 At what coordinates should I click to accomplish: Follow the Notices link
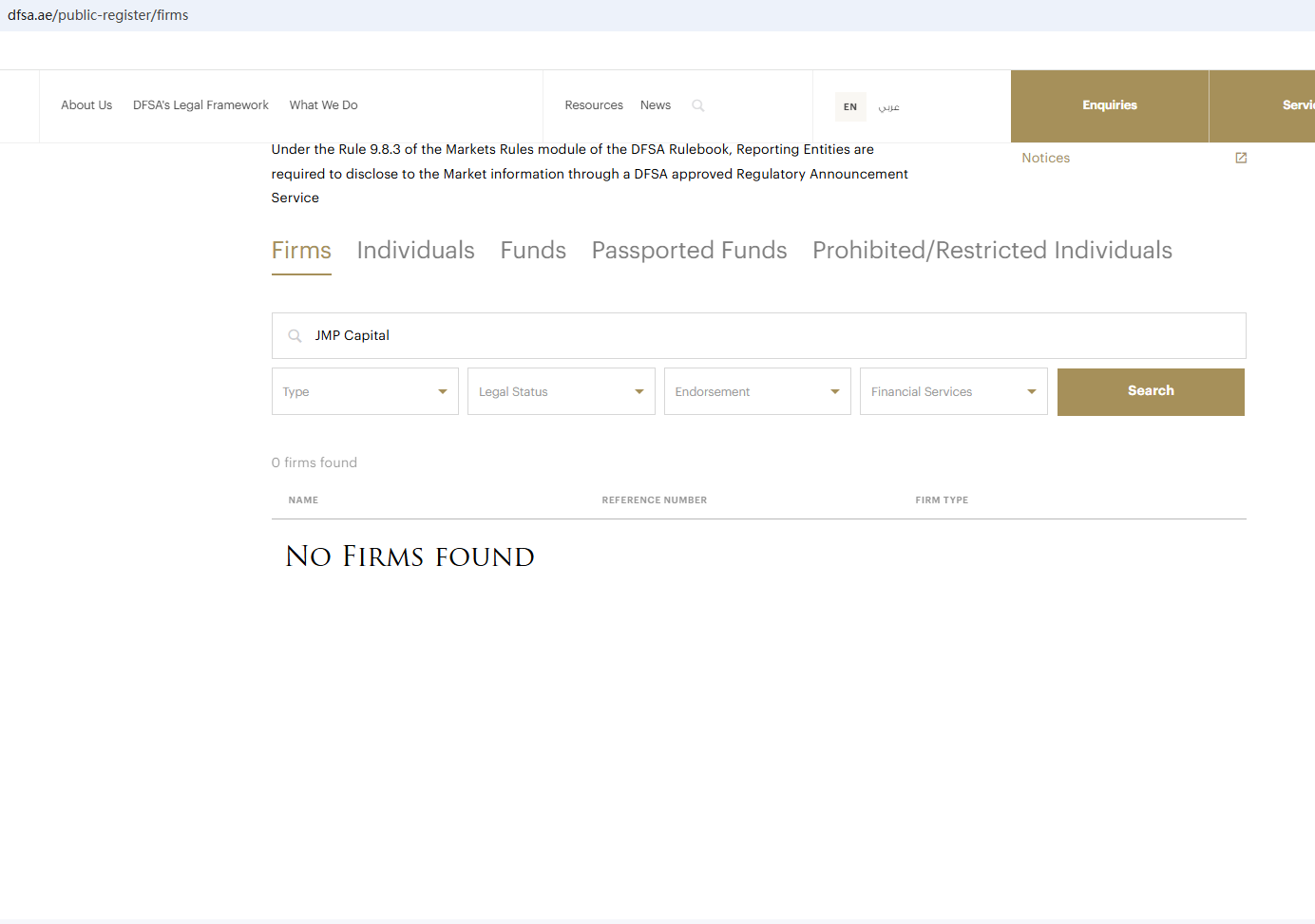(x=1045, y=158)
